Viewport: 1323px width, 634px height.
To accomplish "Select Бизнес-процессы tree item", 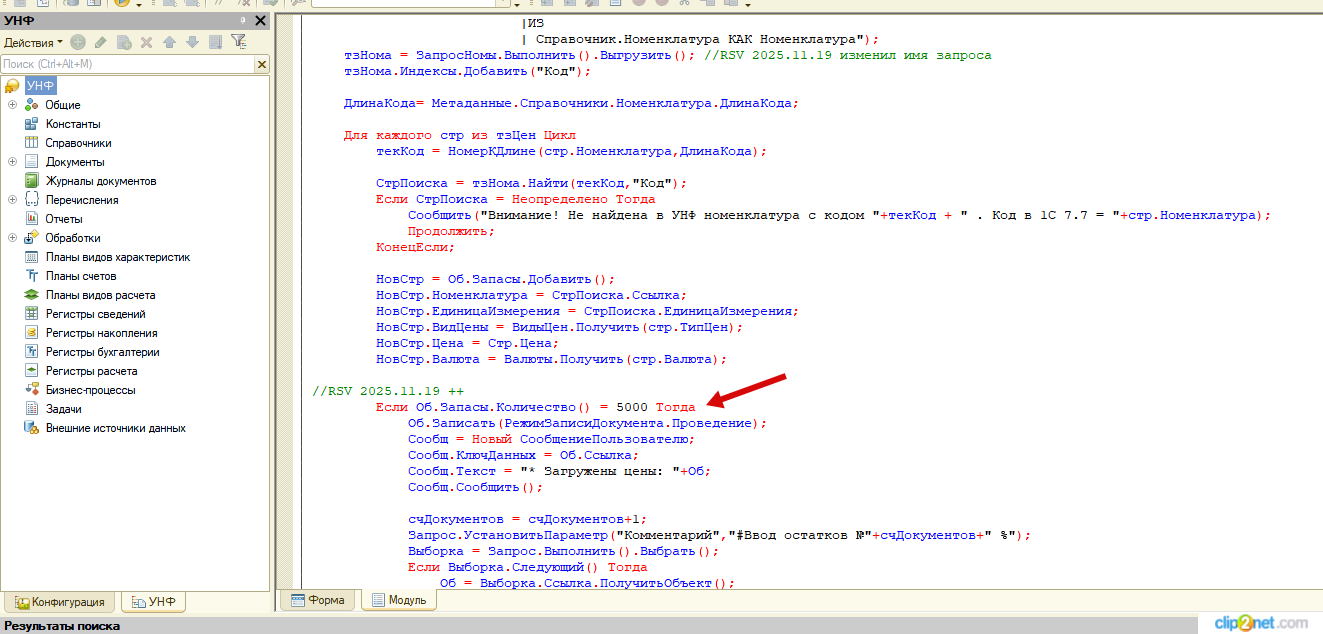I will coord(90,390).
